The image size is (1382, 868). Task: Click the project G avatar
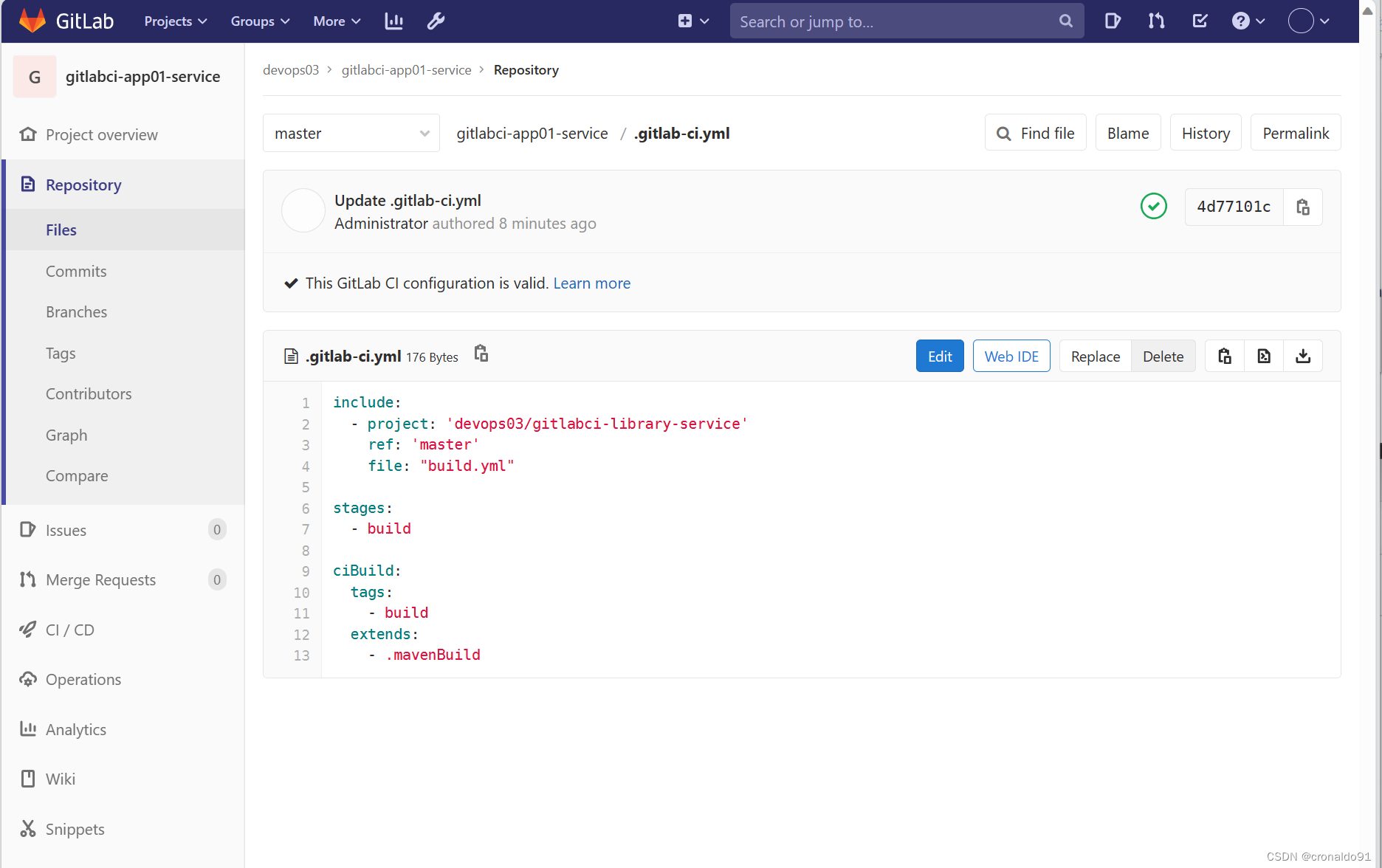click(35, 77)
